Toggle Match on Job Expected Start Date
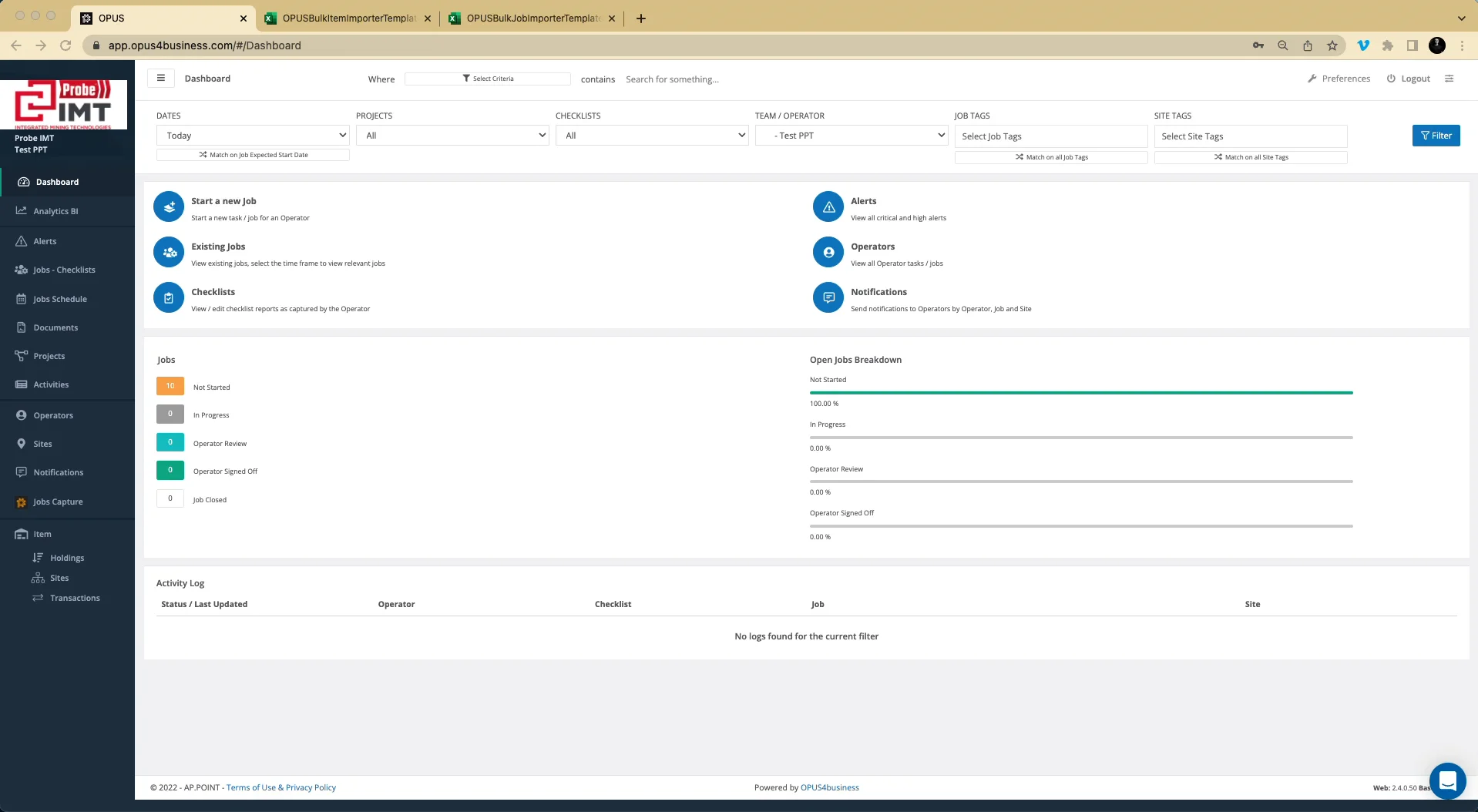This screenshot has height=812, width=1478. pyautogui.click(x=253, y=155)
